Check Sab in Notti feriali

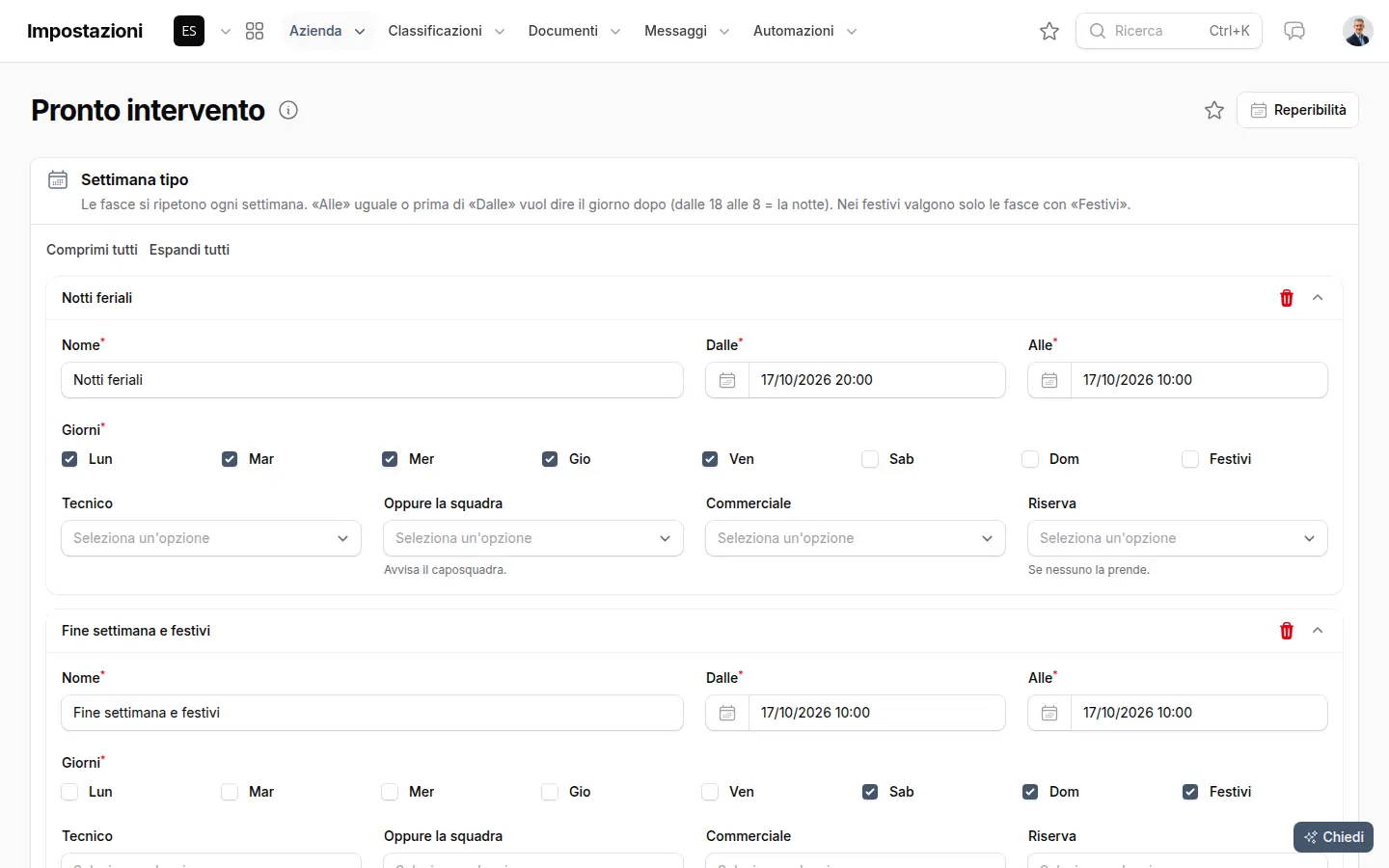[870, 459]
